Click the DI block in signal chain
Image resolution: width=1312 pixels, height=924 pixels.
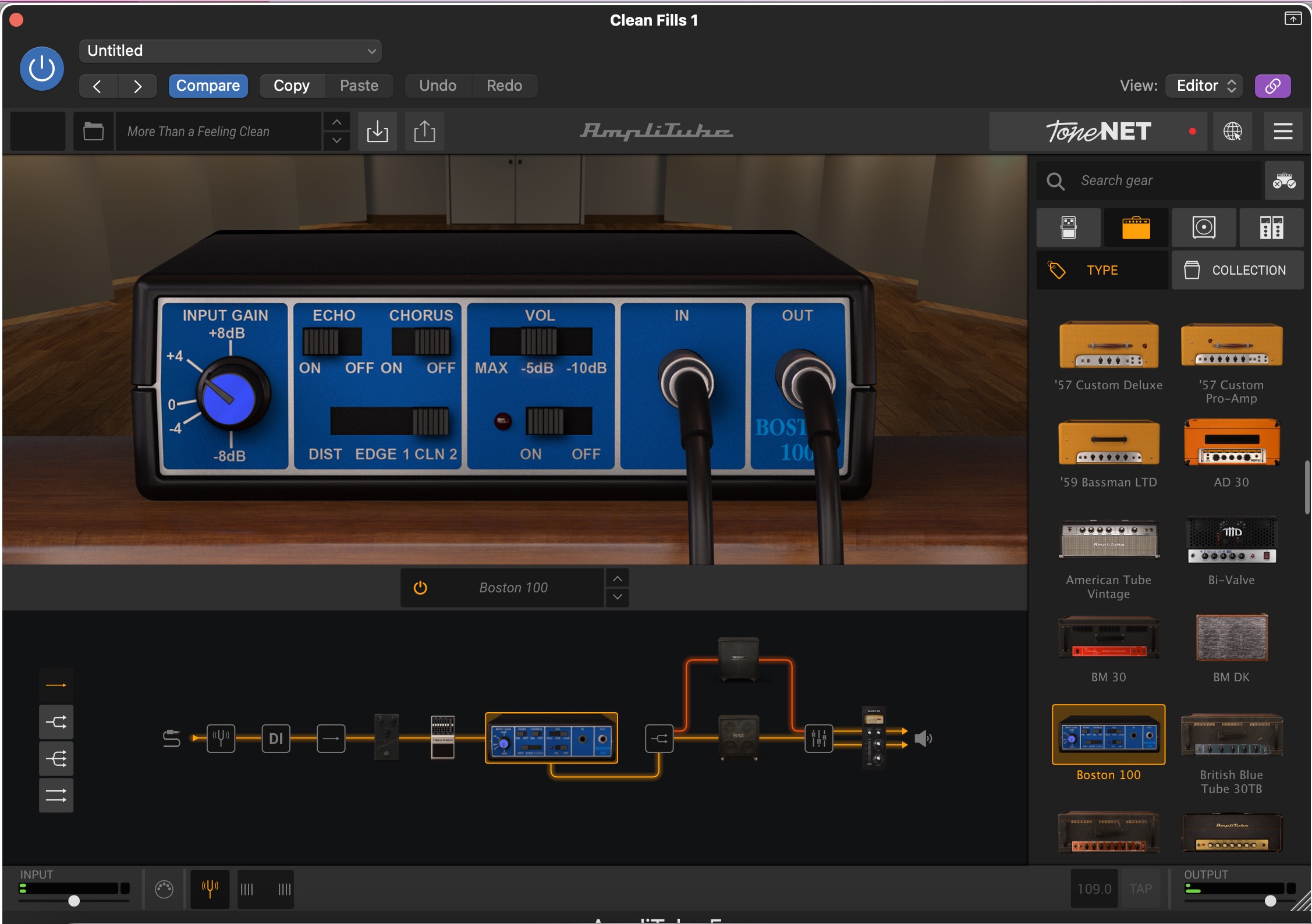(276, 738)
